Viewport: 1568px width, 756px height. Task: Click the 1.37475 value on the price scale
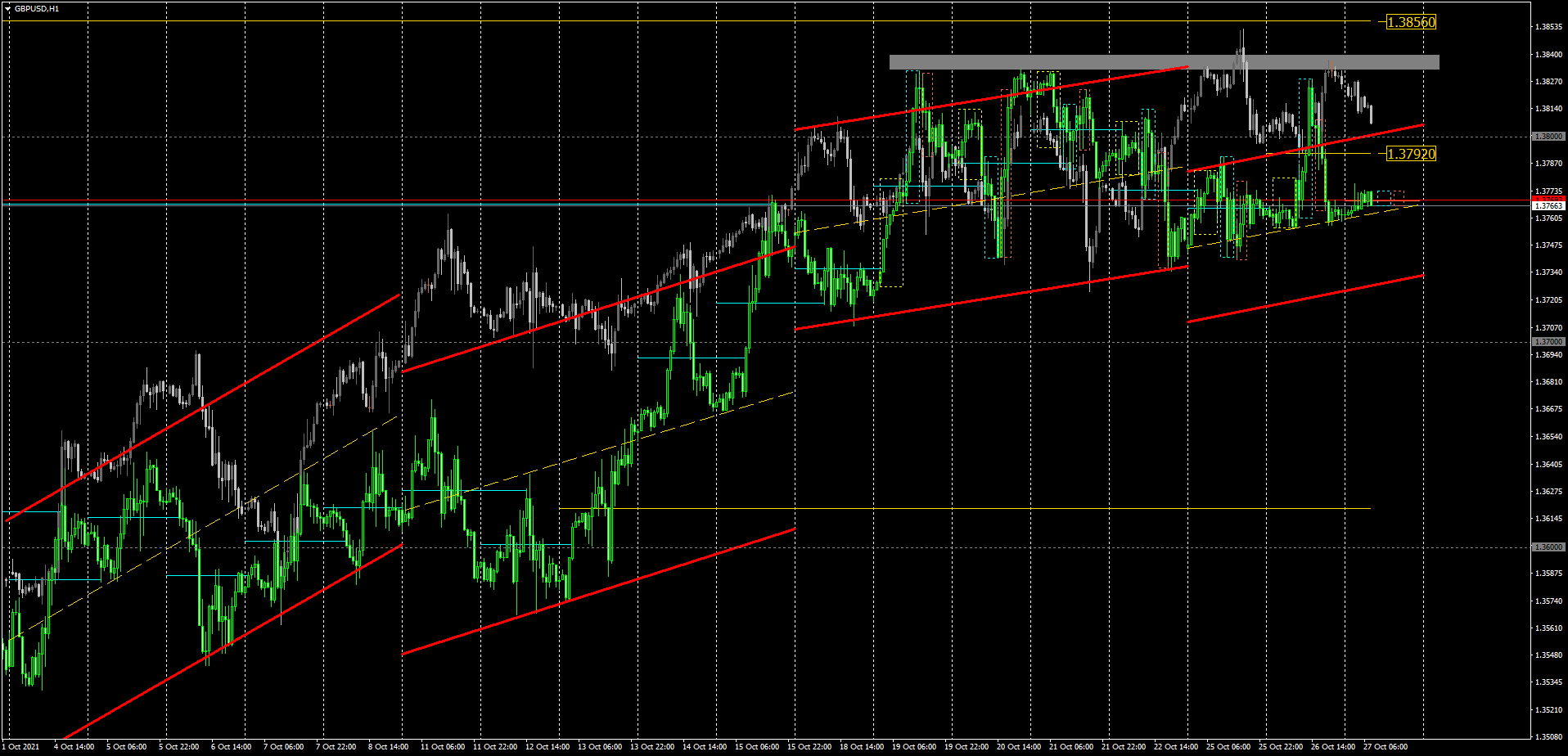(1549, 245)
